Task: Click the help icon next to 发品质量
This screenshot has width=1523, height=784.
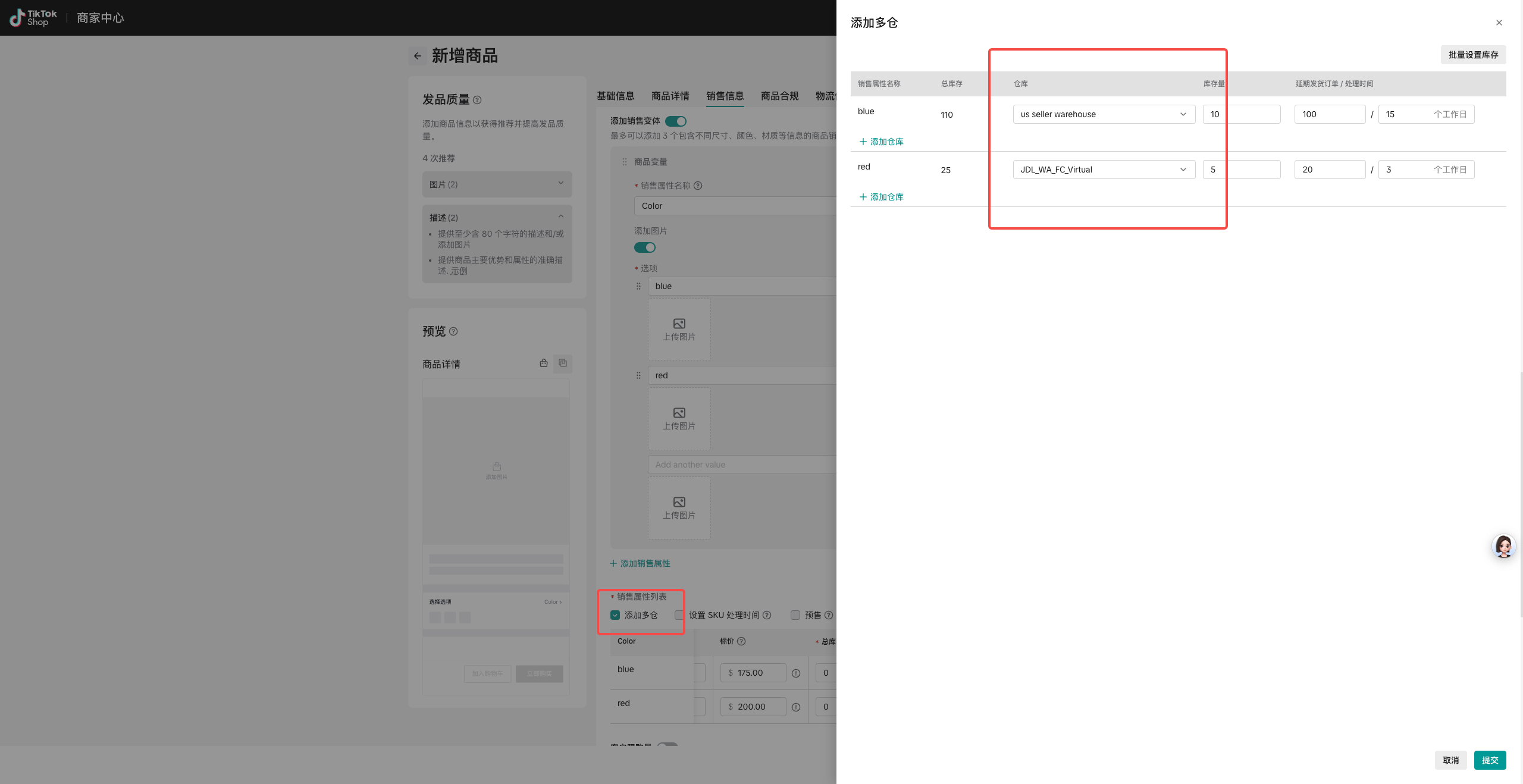Action: click(477, 100)
